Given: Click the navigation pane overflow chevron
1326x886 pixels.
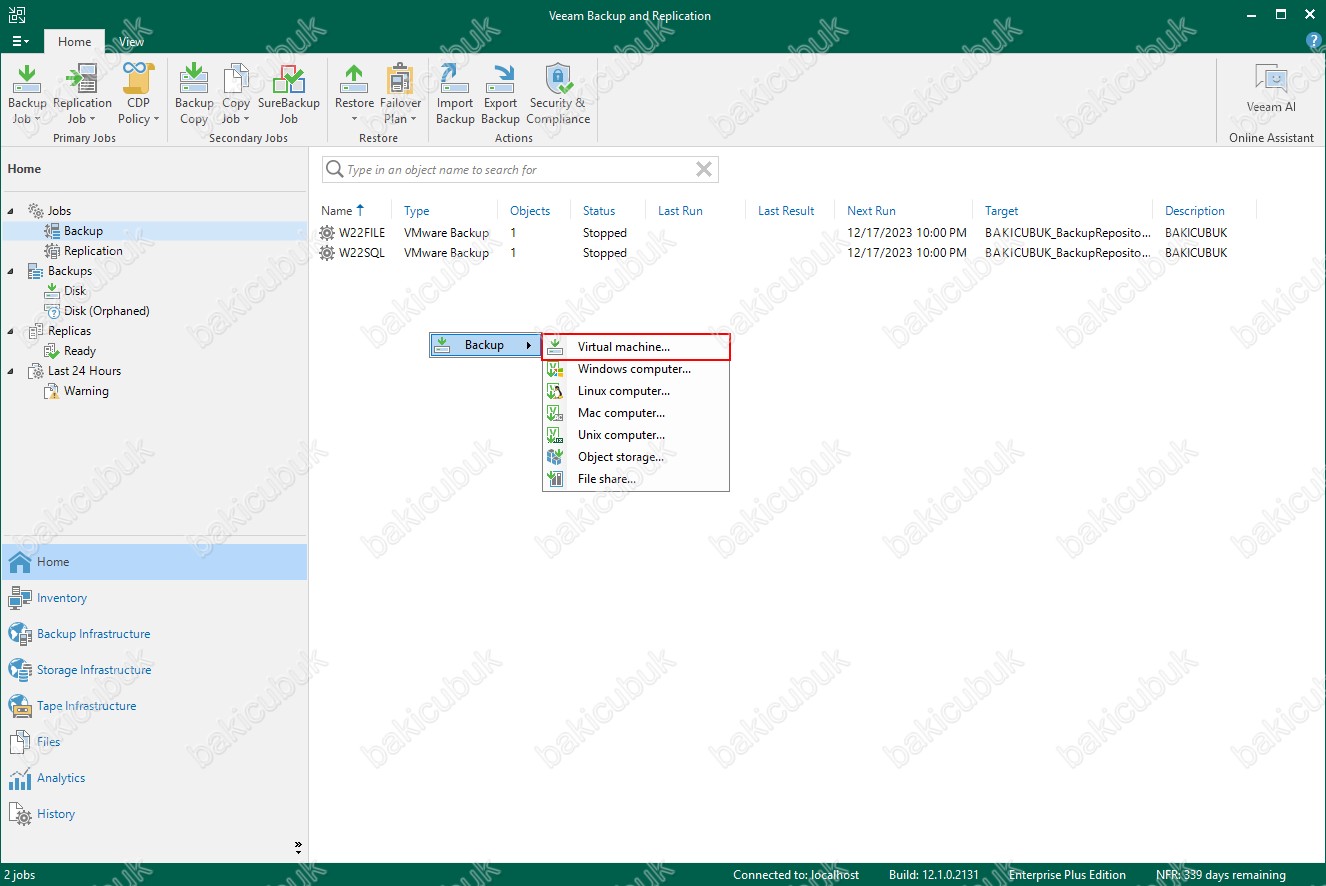Looking at the screenshot, I should [298, 846].
